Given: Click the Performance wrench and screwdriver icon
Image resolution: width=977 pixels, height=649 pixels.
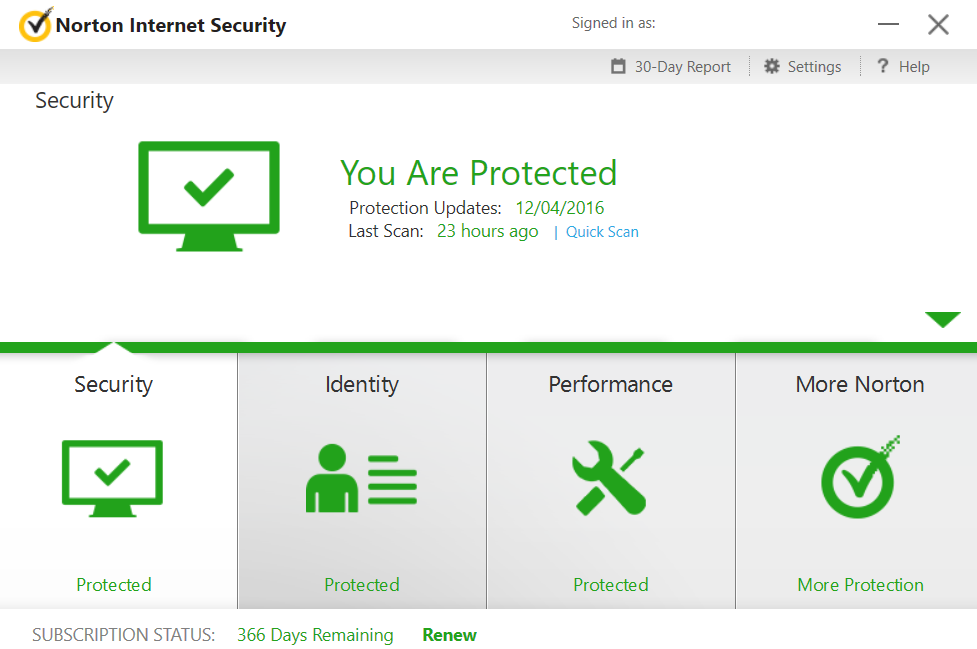Looking at the screenshot, I should tap(609, 478).
